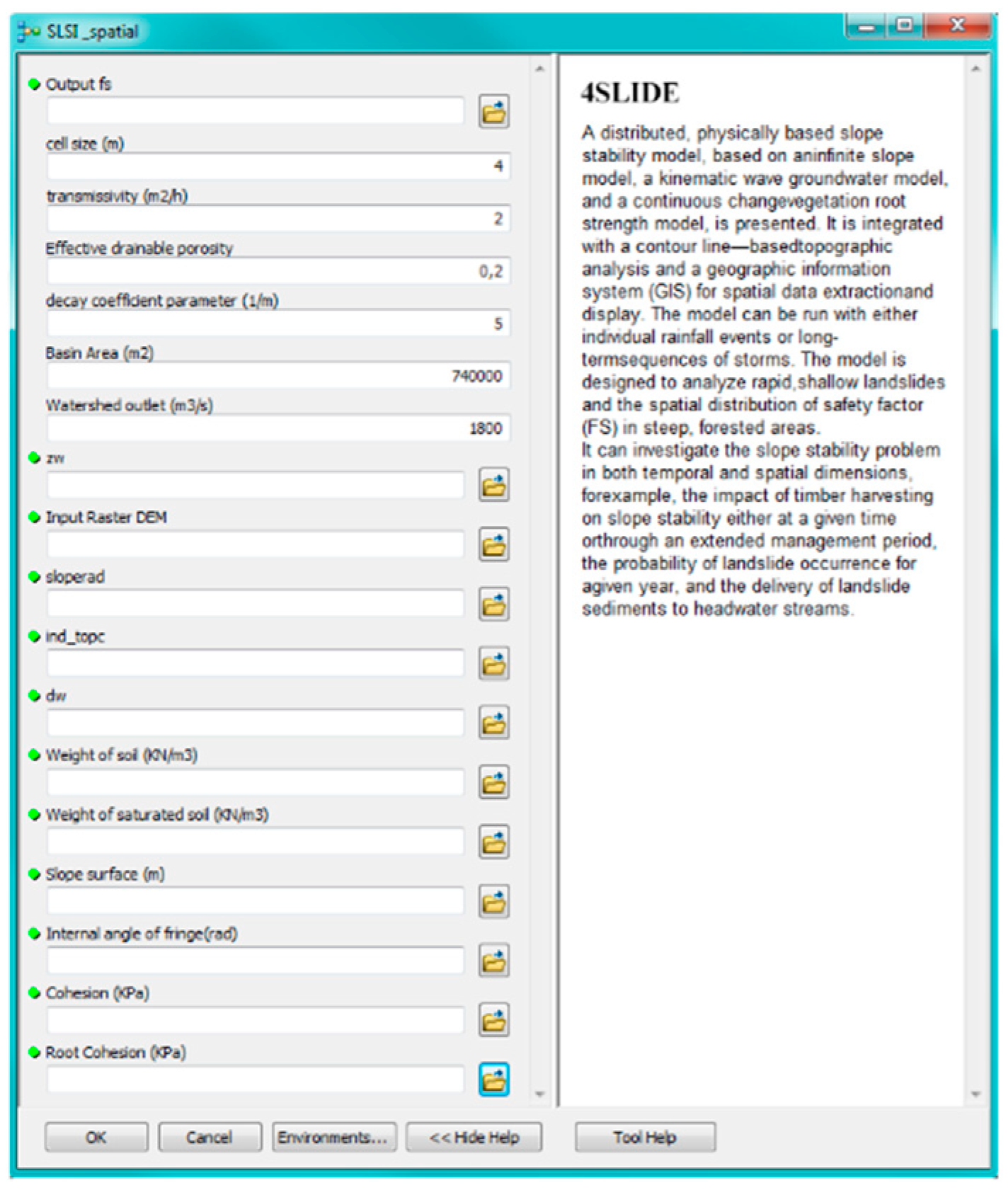Edit the Basin Area (m2) field
This screenshot has height=1197, width=1008.
point(278,375)
